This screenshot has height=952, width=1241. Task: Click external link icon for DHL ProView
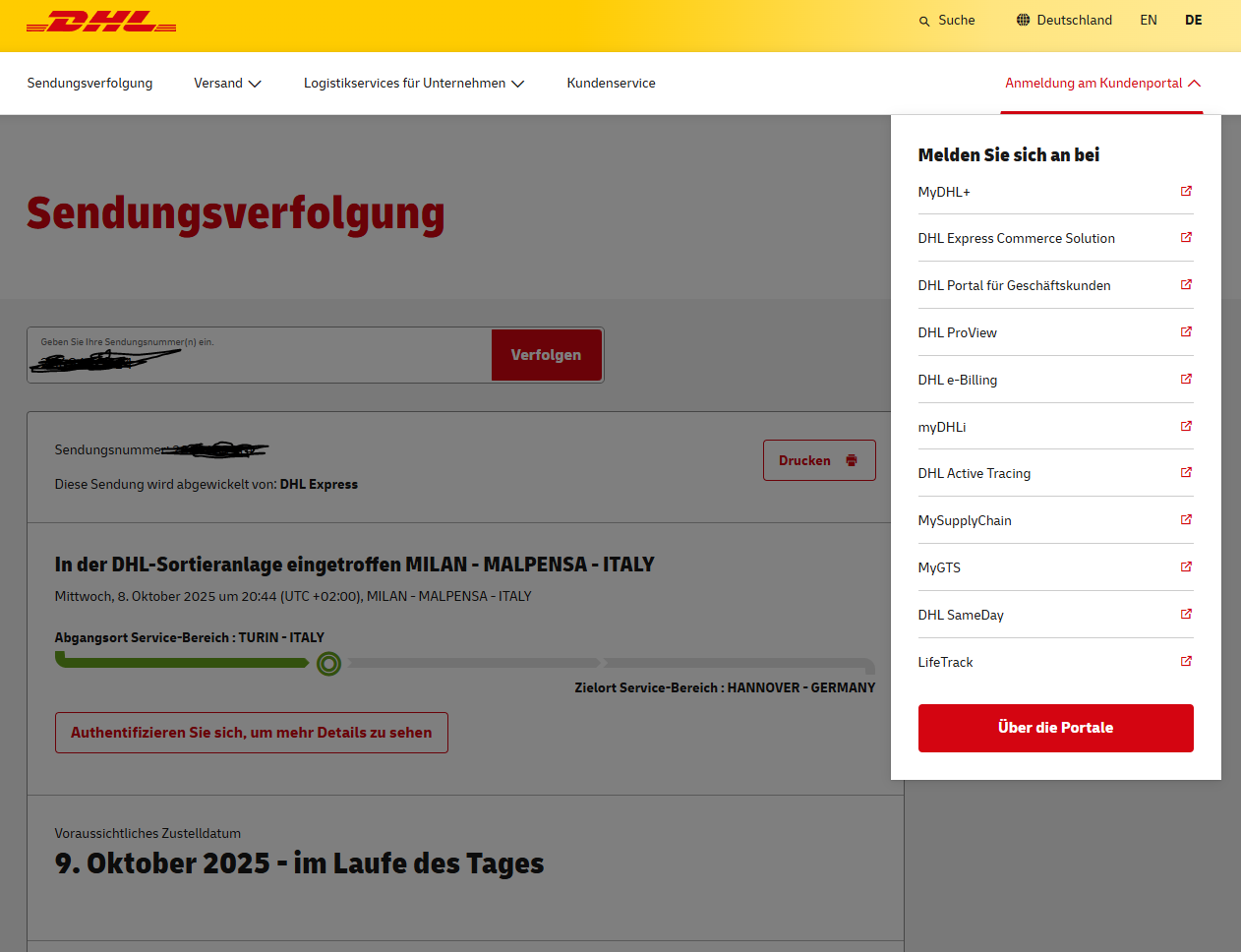pos(1186,331)
